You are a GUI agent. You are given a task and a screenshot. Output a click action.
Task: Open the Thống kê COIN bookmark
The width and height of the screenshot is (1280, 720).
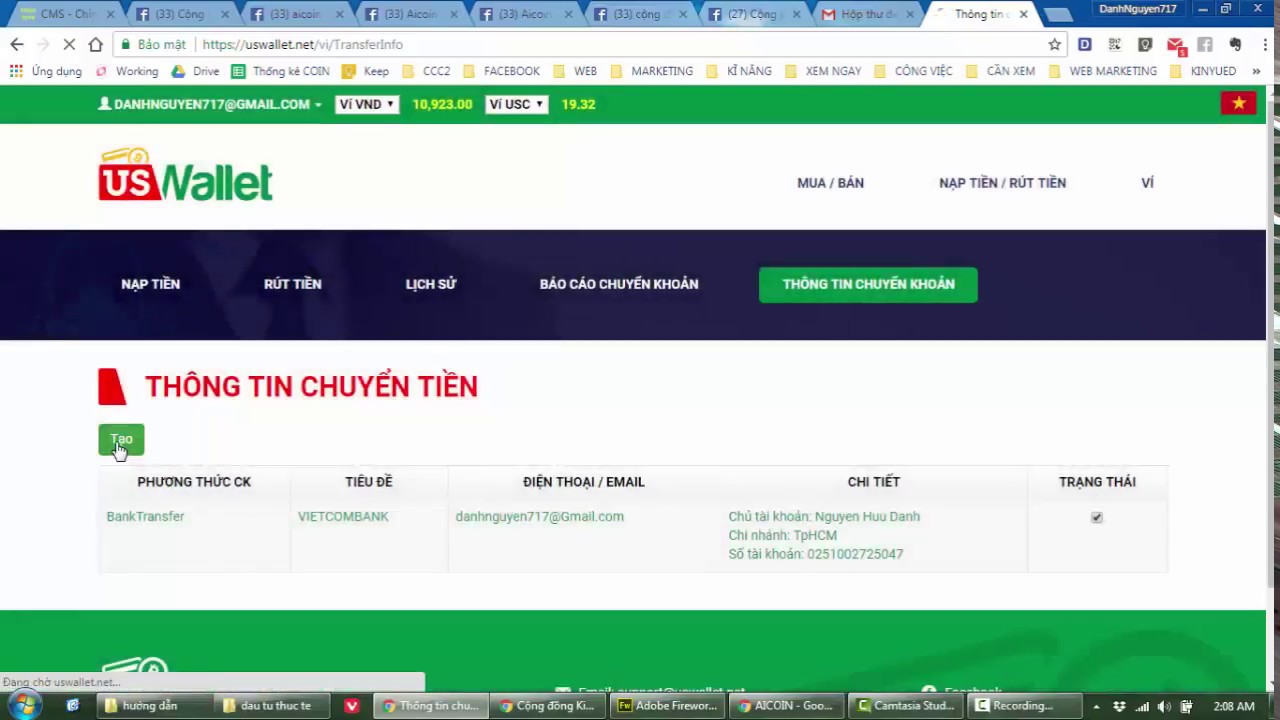[280, 71]
